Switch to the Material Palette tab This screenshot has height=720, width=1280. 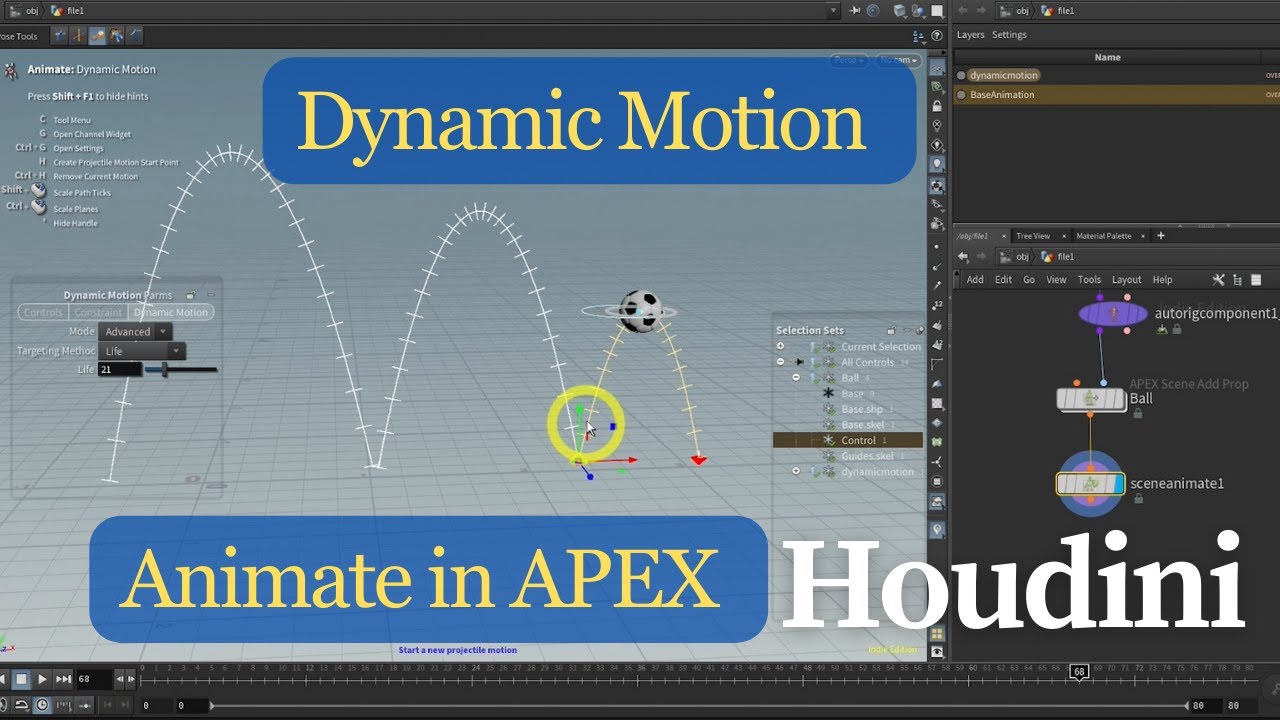pos(1104,236)
